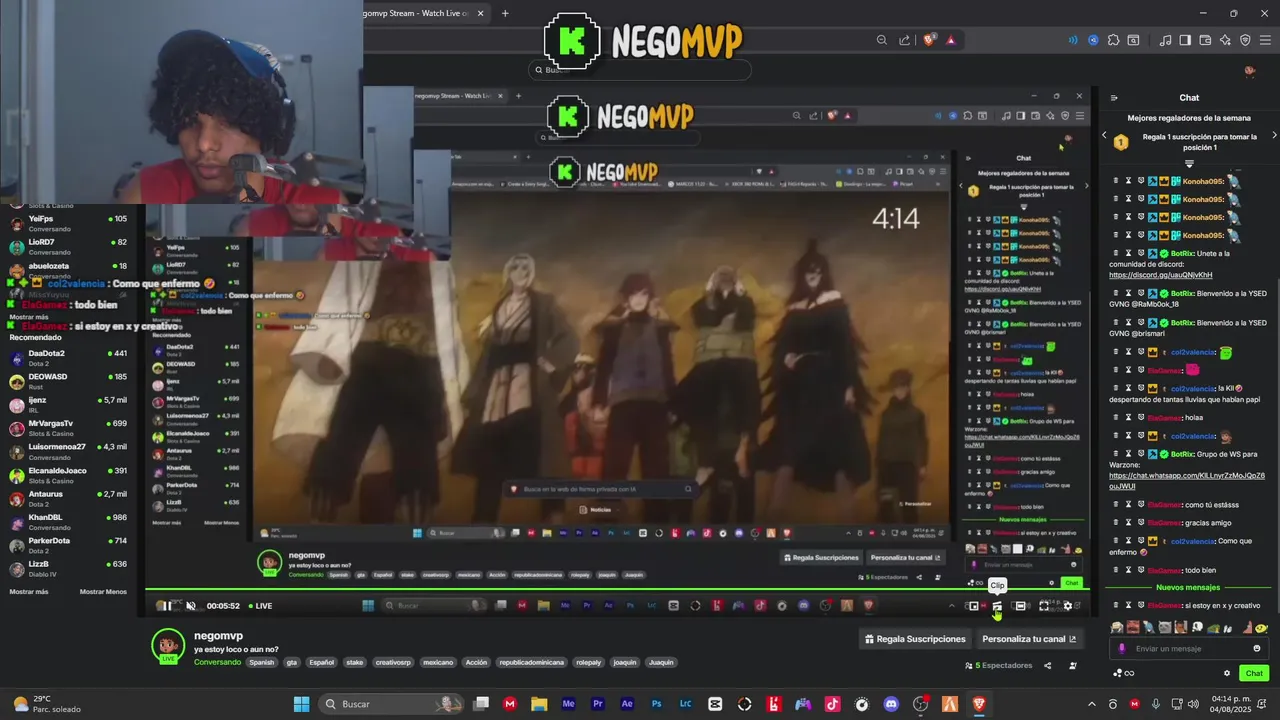Click the Windows Start button

[x=301, y=704]
